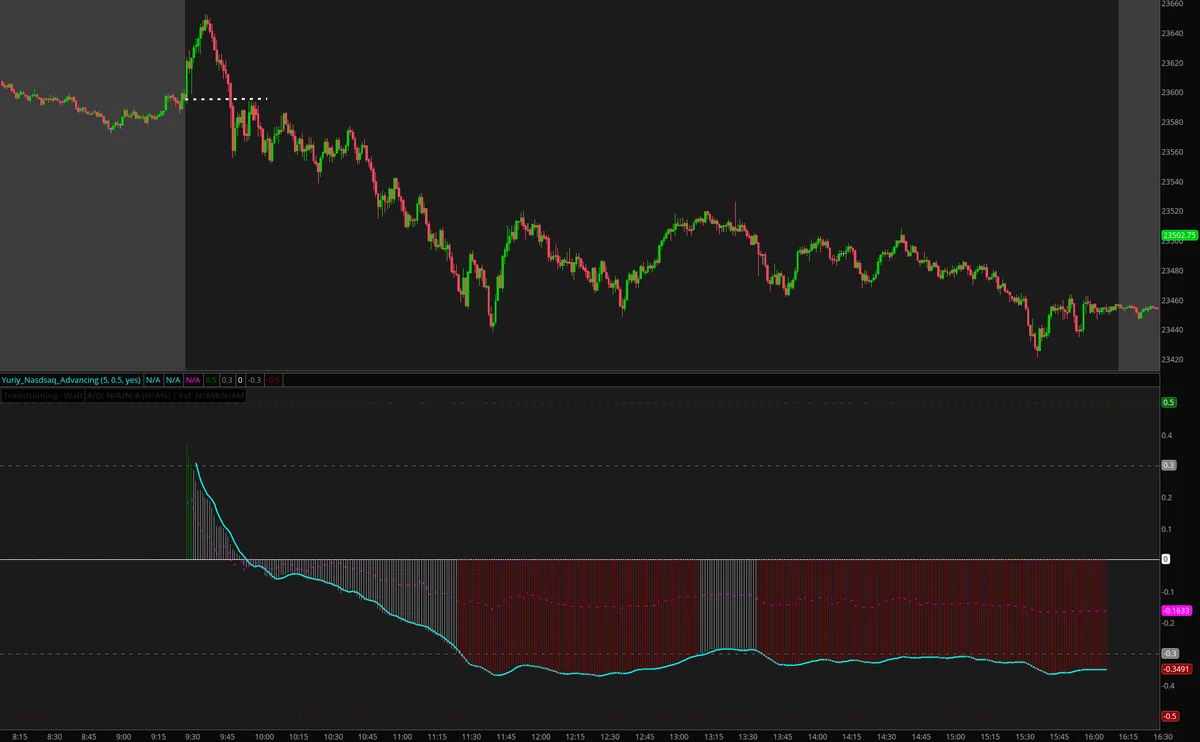
Task: Click the 23480 price axis label
Action: pyautogui.click(x=1174, y=270)
